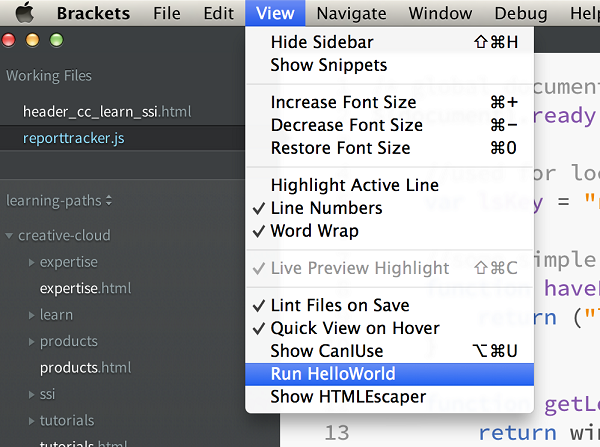Disable Lint Files on Save
The image size is (600, 447).
pyautogui.click(x=390, y=305)
